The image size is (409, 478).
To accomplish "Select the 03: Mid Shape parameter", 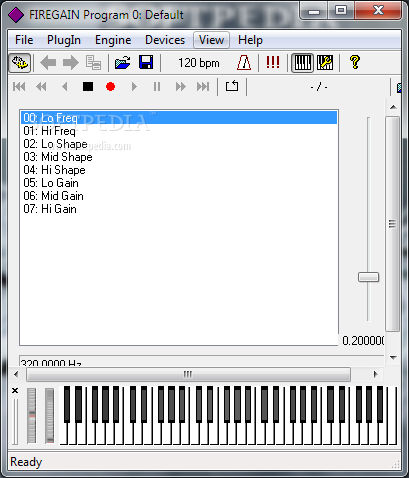I will (x=179, y=157).
